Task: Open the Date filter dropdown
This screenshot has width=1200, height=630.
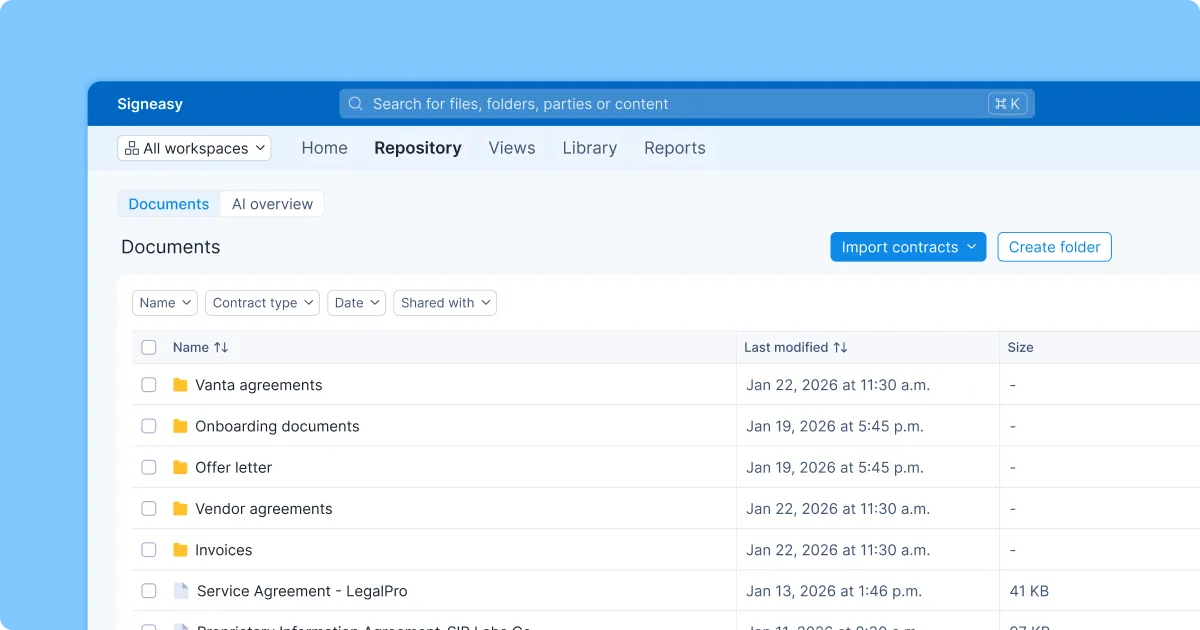Action: (x=356, y=303)
